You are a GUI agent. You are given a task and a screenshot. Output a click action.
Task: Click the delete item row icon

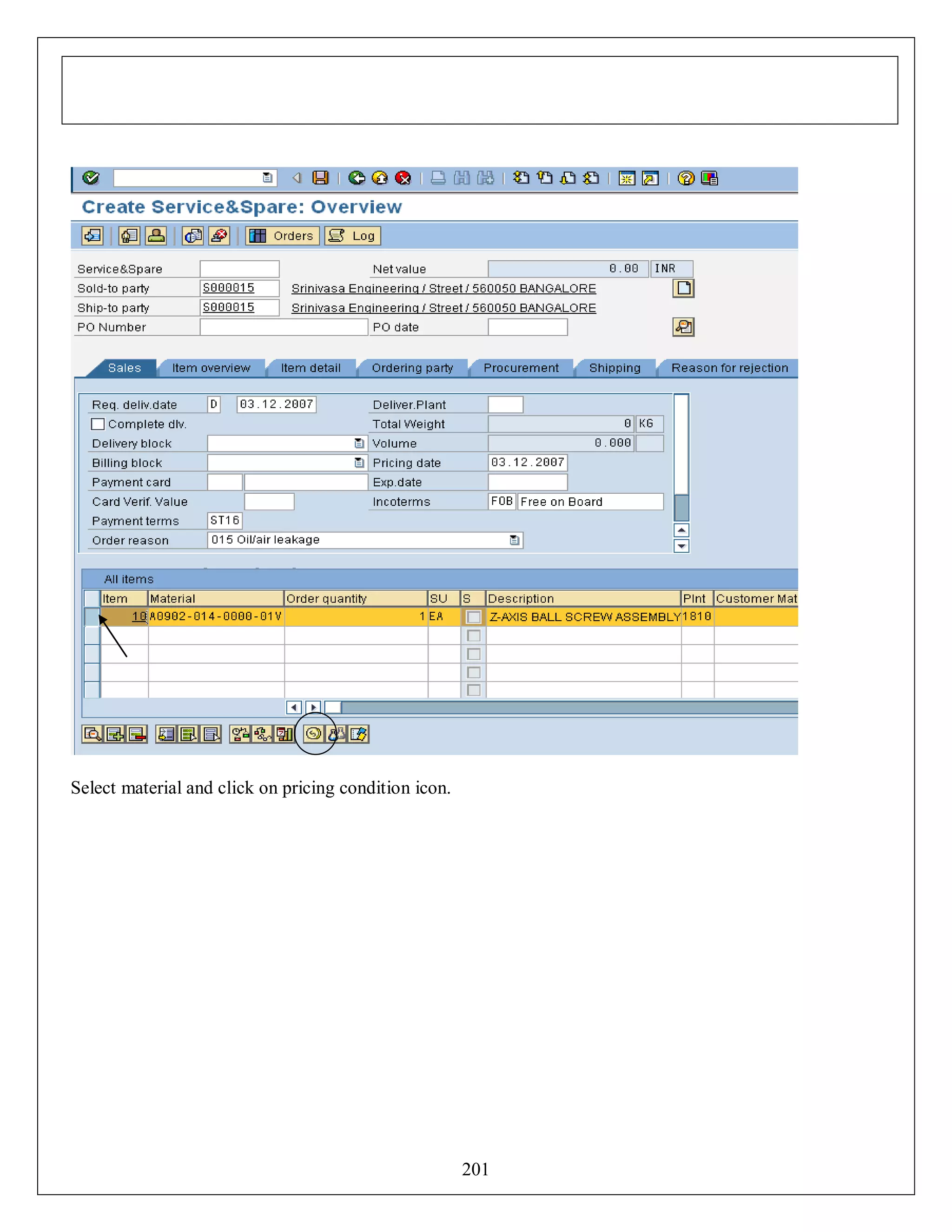[137, 734]
